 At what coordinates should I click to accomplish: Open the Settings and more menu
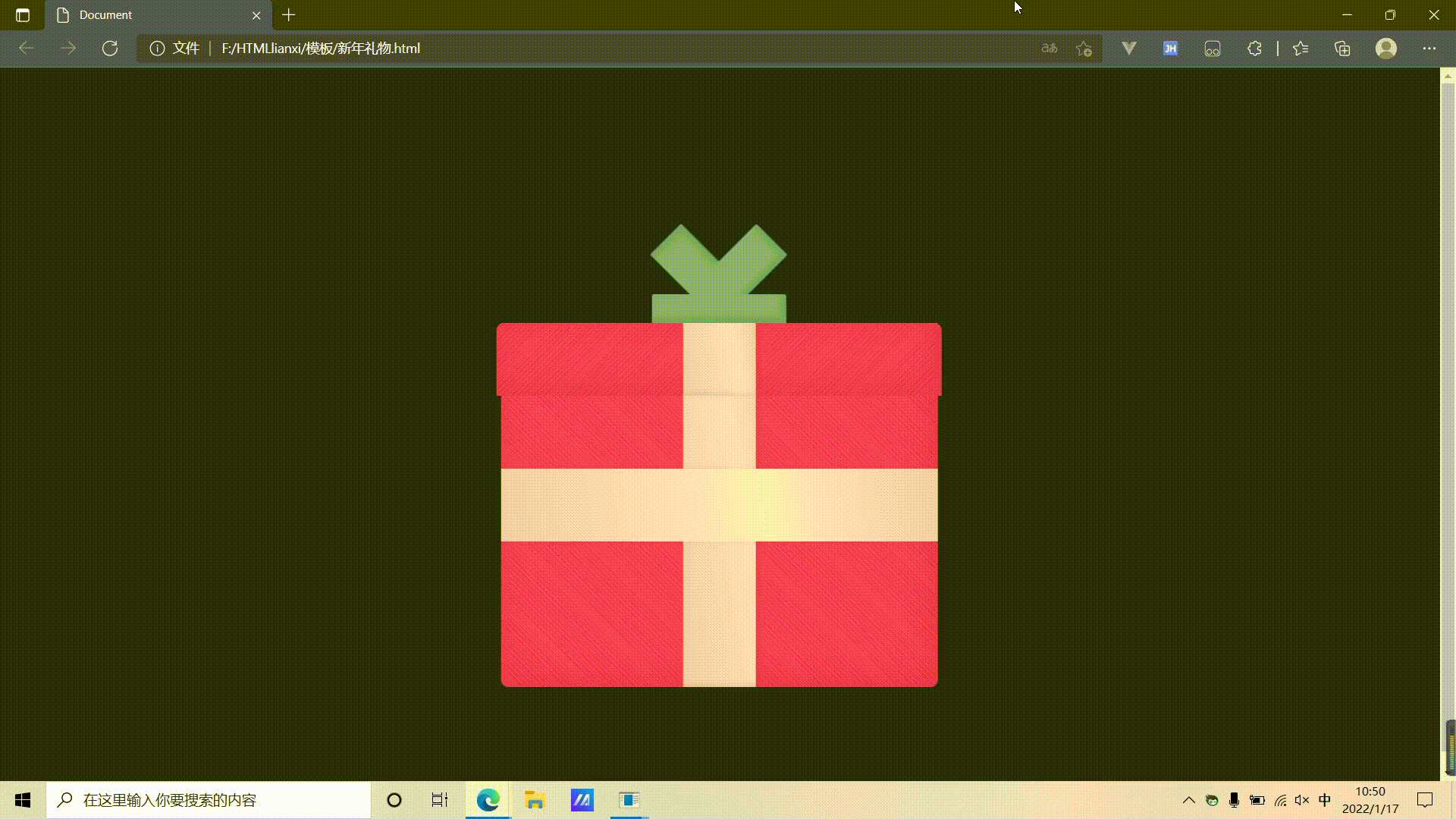click(1430, 48)
